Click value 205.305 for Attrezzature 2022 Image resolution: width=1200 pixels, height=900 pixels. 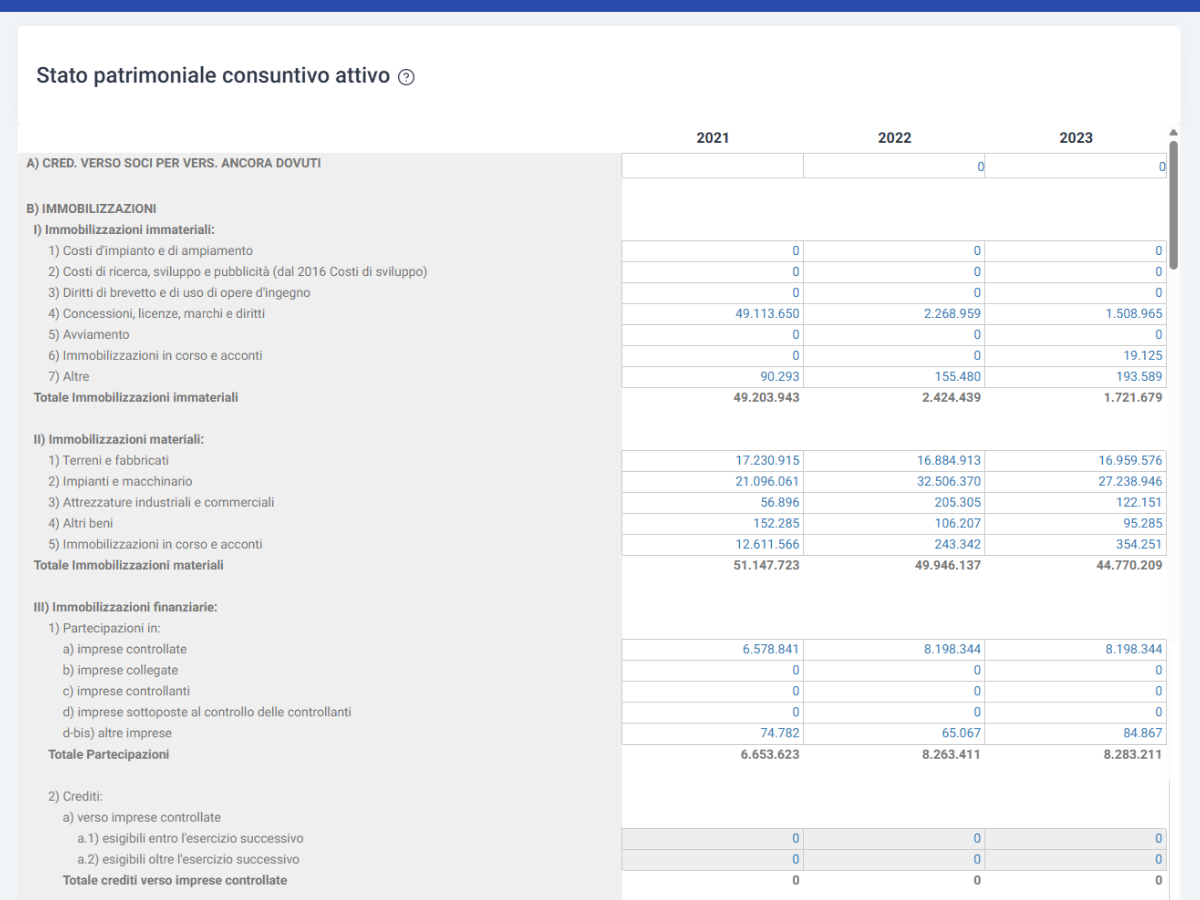(958, 503)
